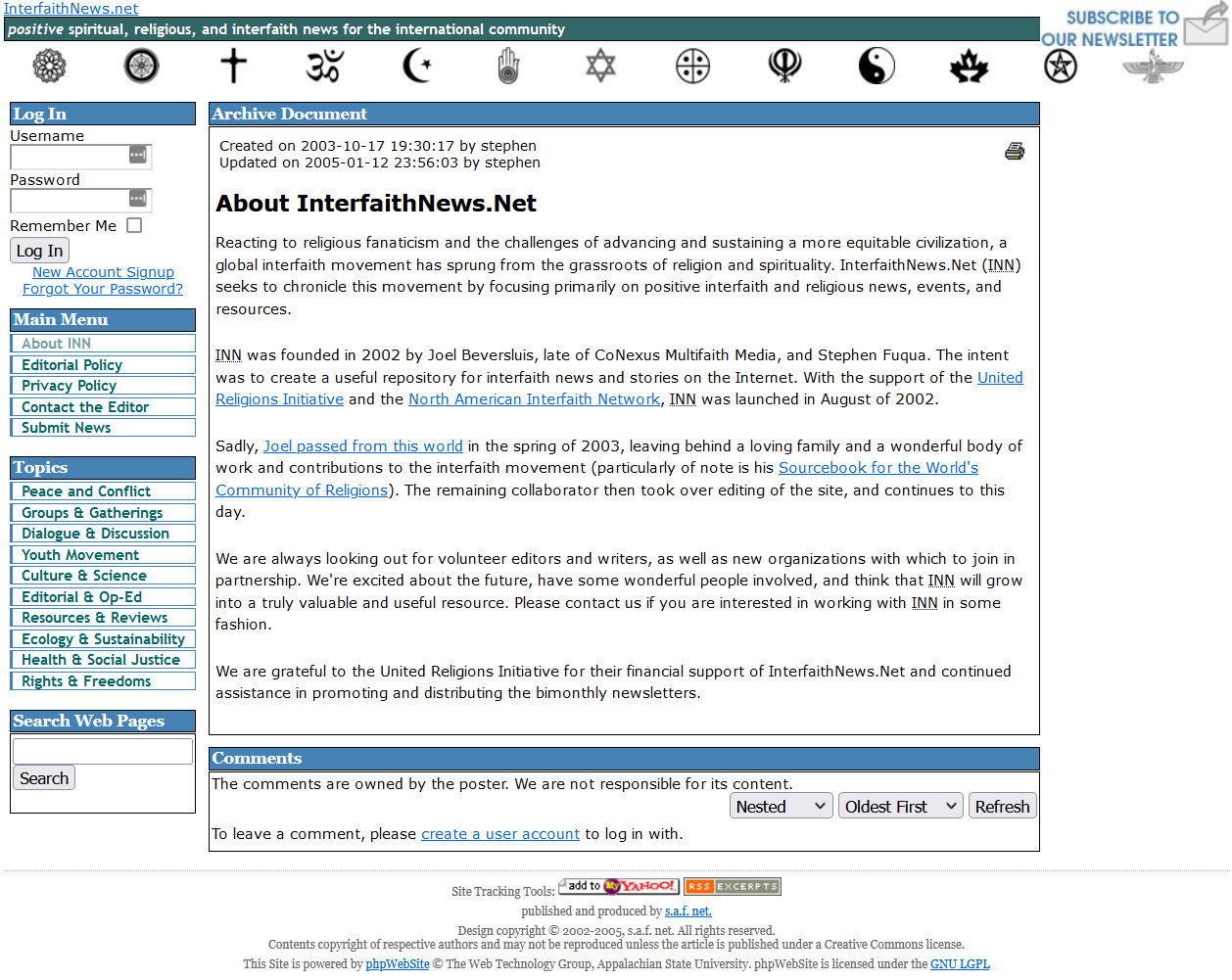Viewport: 1232px width, 980px height.
Task: Enable the Remember Me checkbox
Action: [134, 225]
